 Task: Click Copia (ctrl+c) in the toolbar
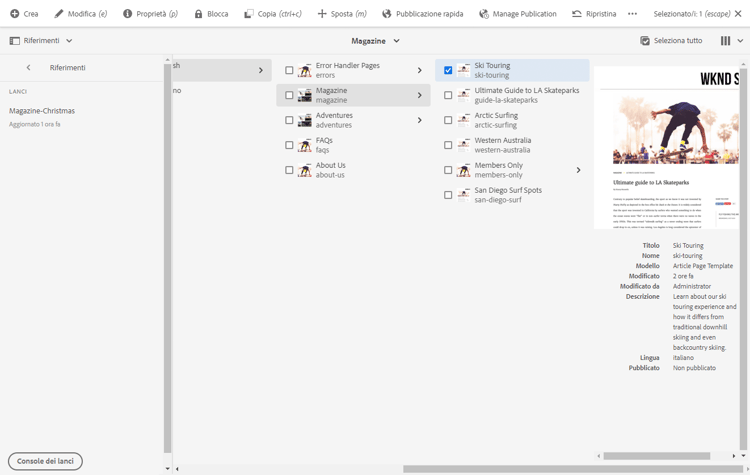(x=273, y=14)
